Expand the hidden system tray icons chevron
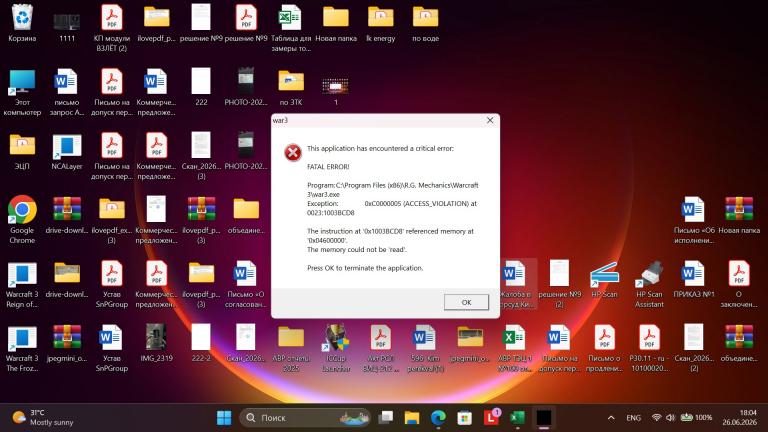Screen dimensions: 768x432 pyautogui.click(x=611, y=418)
